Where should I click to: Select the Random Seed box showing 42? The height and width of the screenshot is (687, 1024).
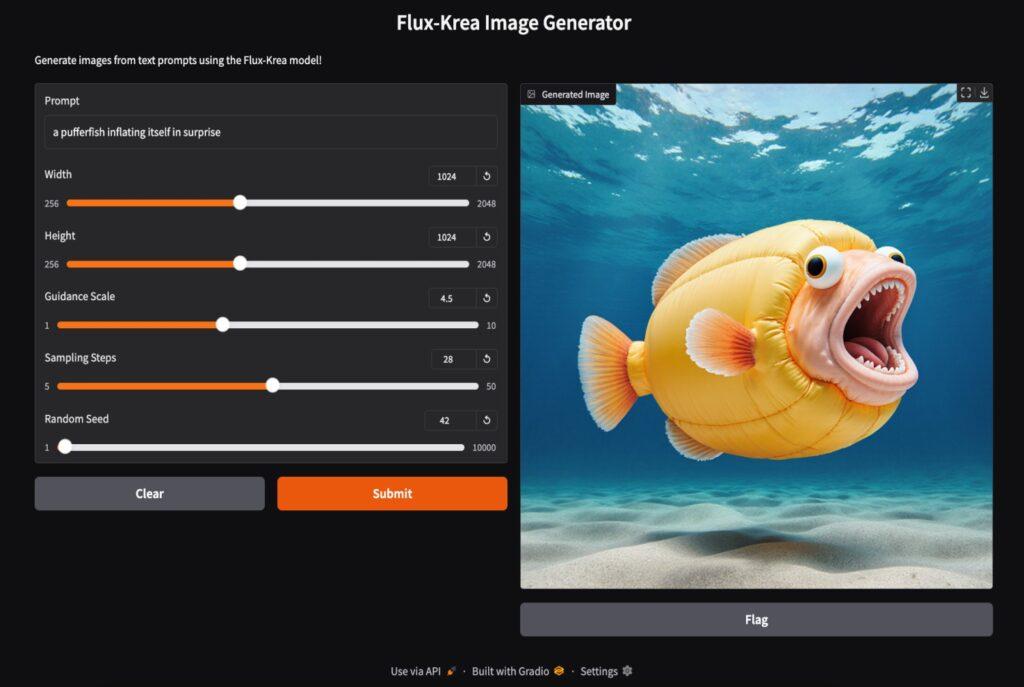[x=450, y=421]
